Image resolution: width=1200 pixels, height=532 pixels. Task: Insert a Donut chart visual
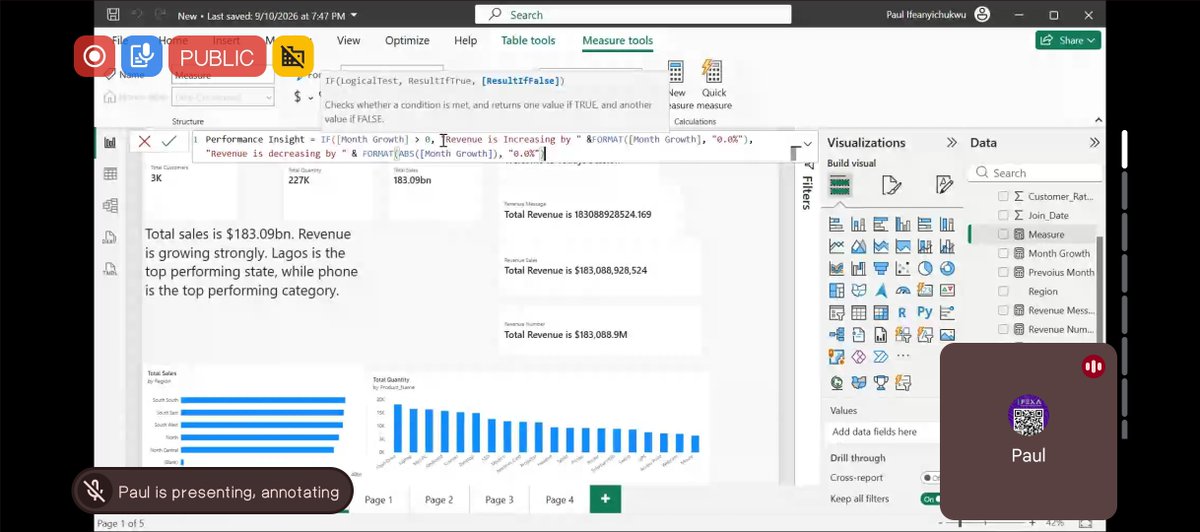click(947, 268)
